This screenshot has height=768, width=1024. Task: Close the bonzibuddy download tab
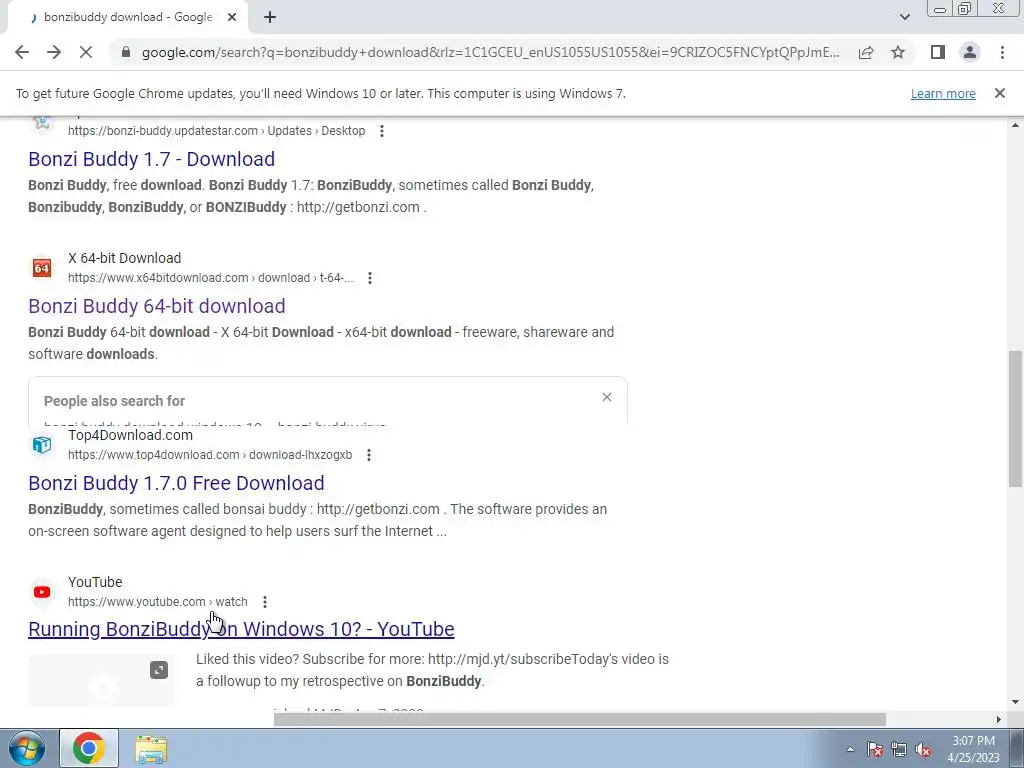click(232, 18)
